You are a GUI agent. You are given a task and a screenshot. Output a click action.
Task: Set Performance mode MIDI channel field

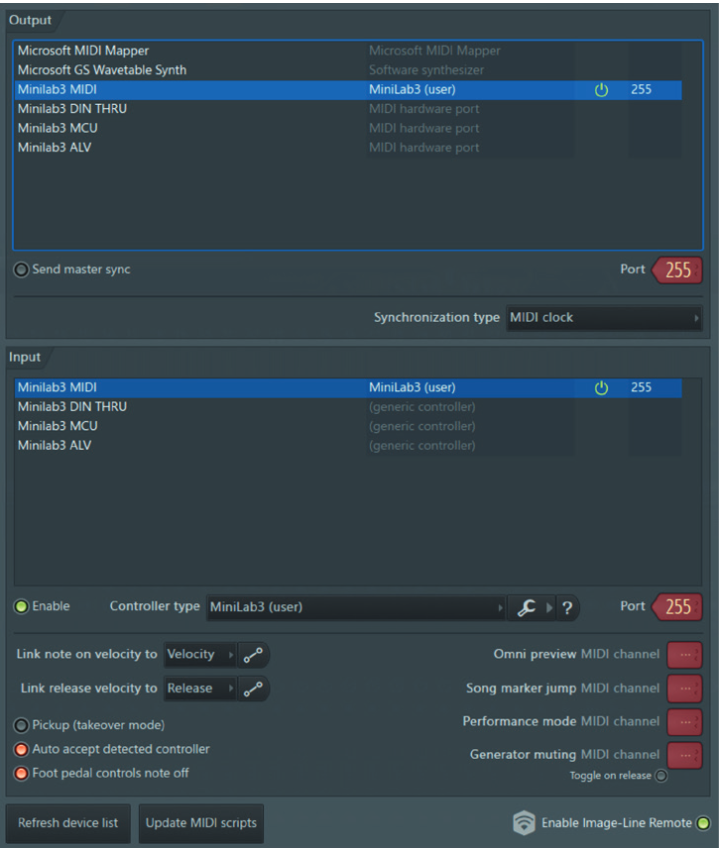click(685, 722)
